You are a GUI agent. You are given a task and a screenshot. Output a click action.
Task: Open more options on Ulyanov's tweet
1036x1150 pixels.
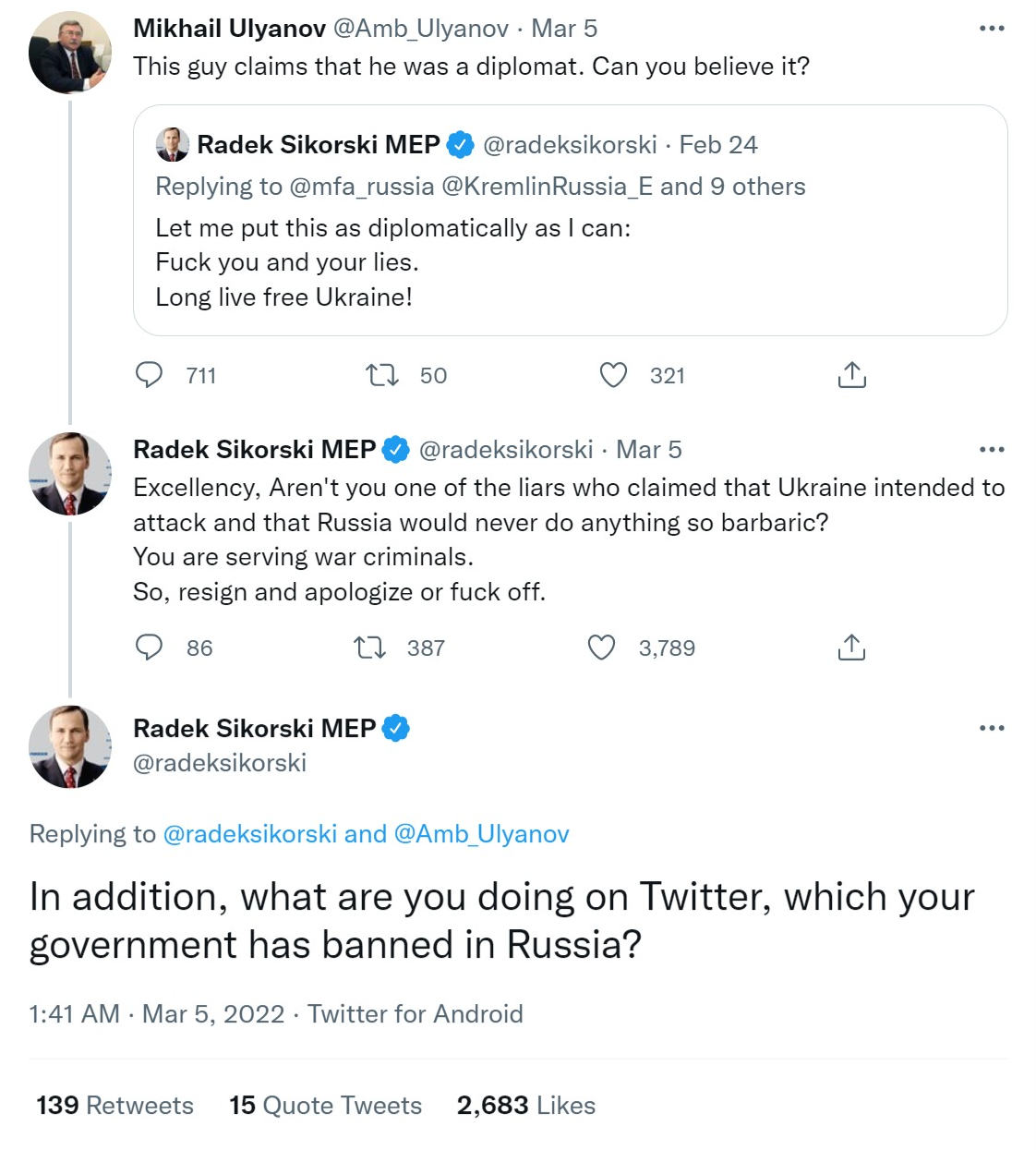tap(992, 29)
